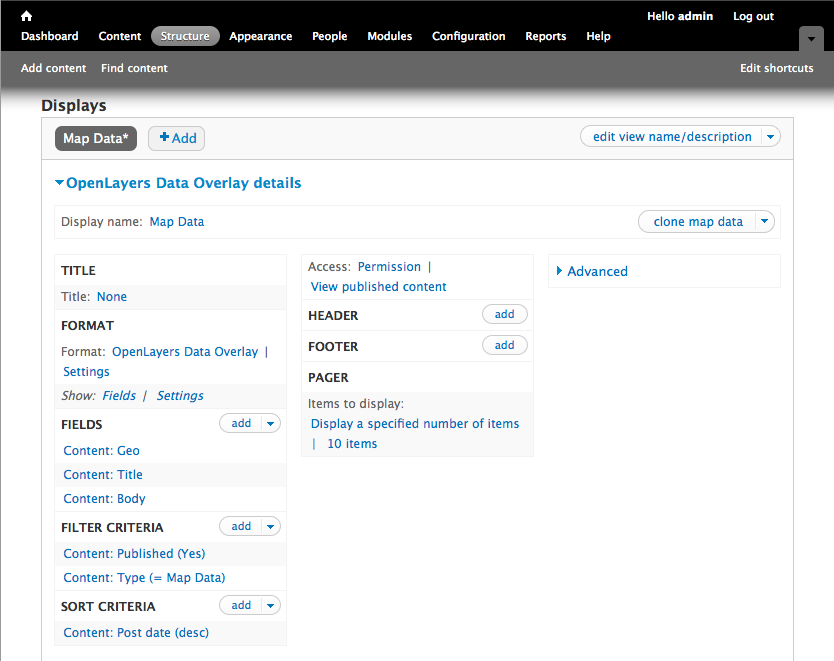The height and width of the screenshot is (661, 834).
Task: Click the 10 items pager link
Action: coord(352,444)
